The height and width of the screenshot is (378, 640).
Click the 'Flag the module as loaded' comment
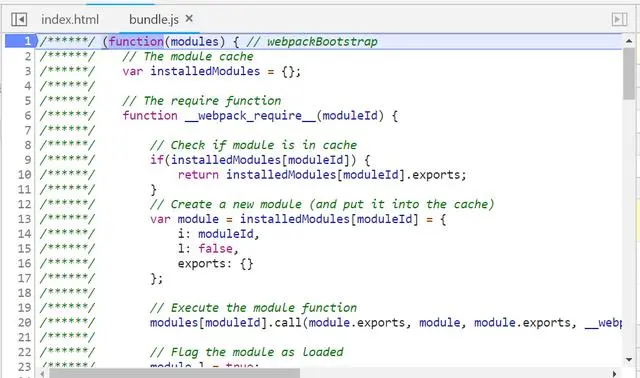tap(257, 352)
